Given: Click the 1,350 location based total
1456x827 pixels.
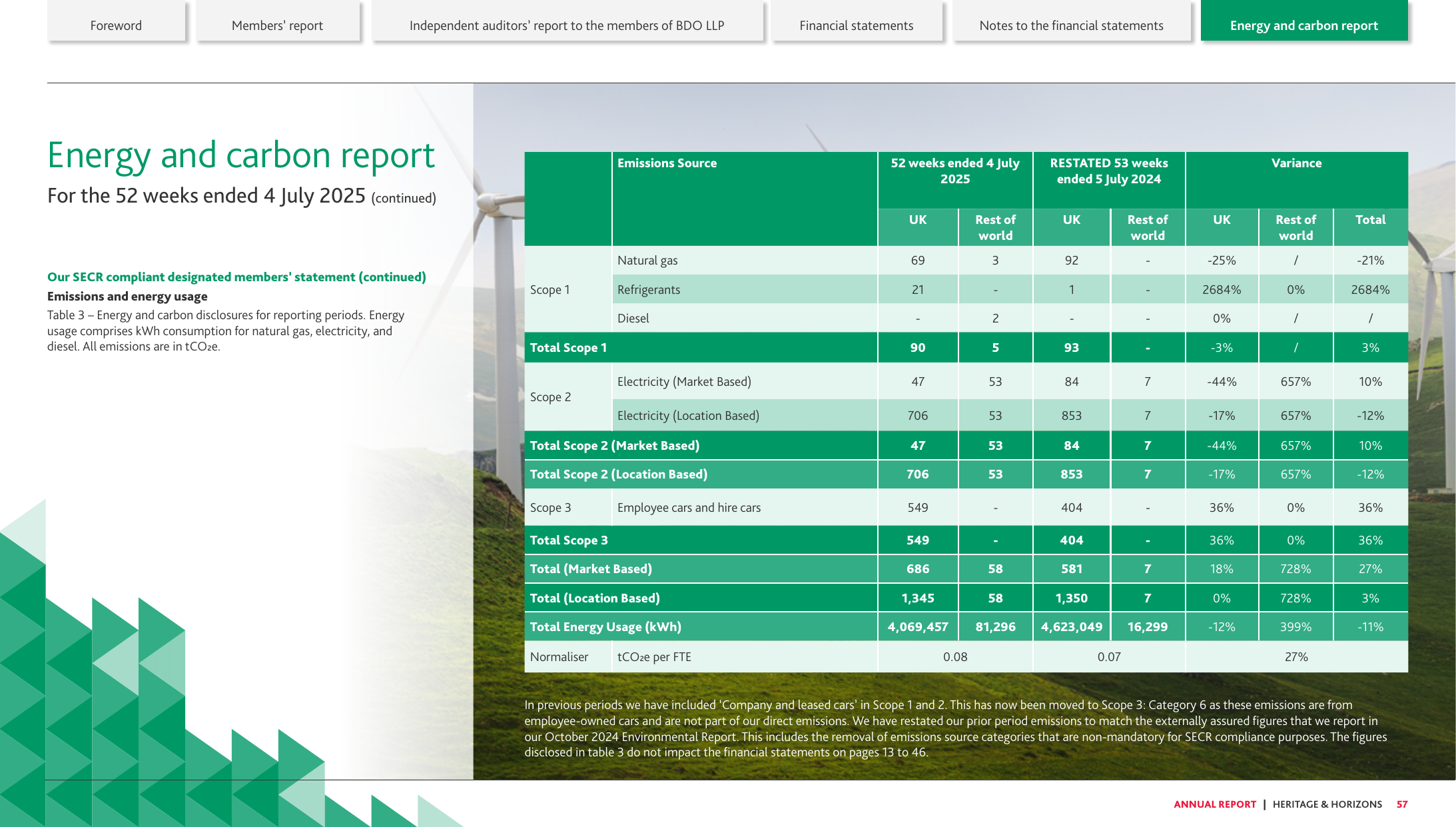Looking at the screenshot, I should 1071,598.
